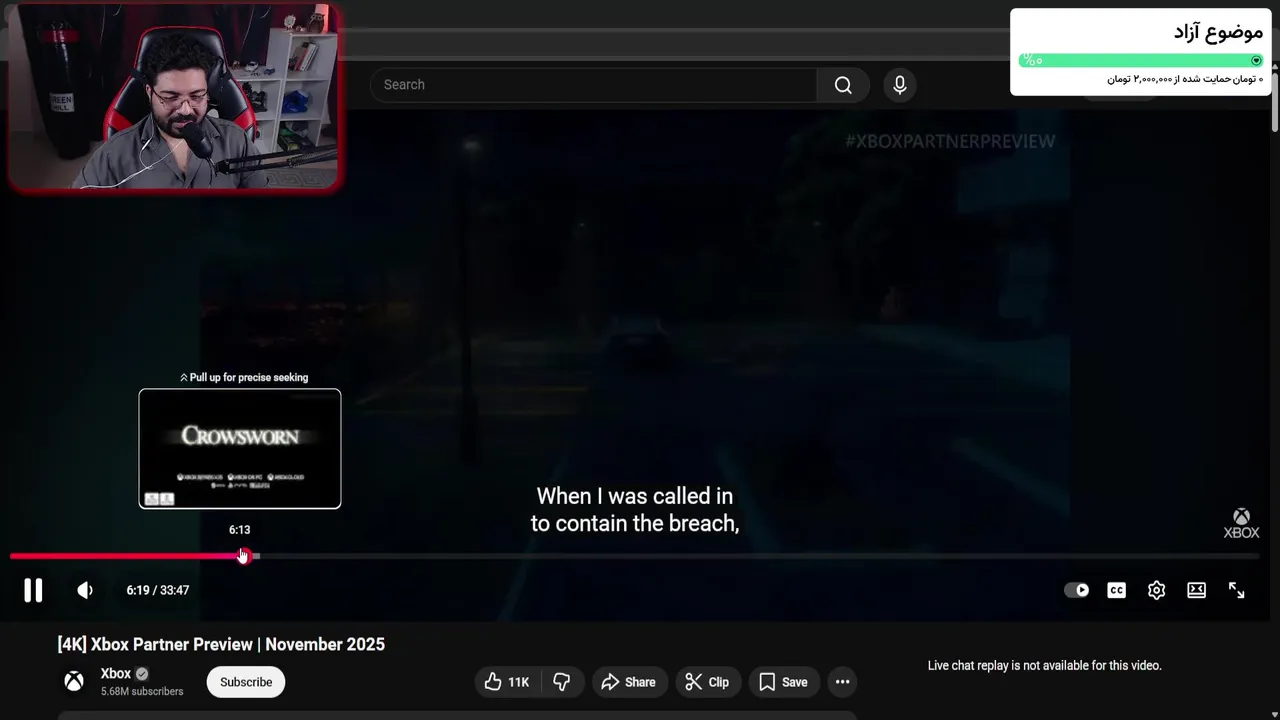This screenshot has width=1280, height=720.
Task: Like the video with thumbs up
Action: 507,682
